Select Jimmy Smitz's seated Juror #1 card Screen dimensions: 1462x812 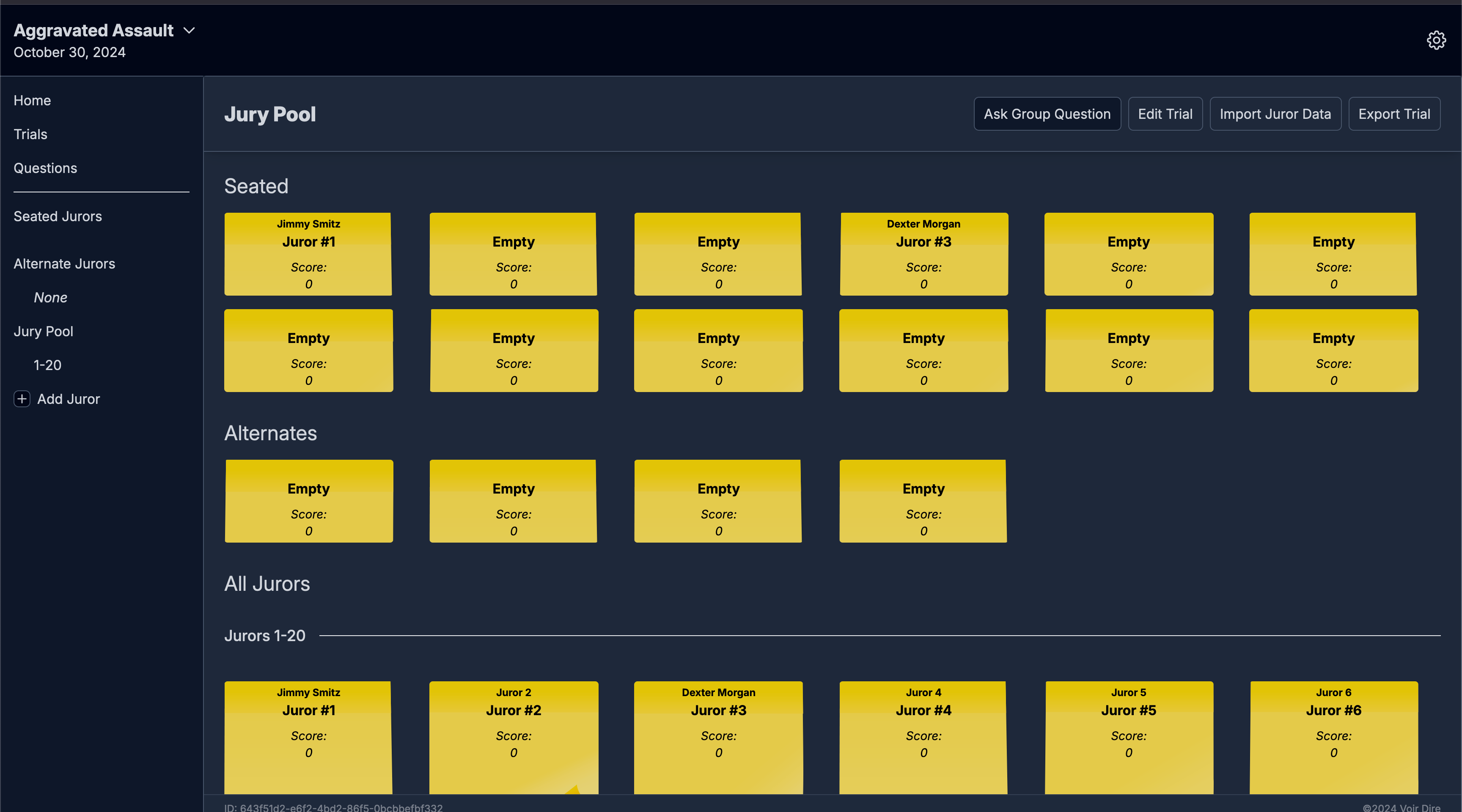coord(308,254)
